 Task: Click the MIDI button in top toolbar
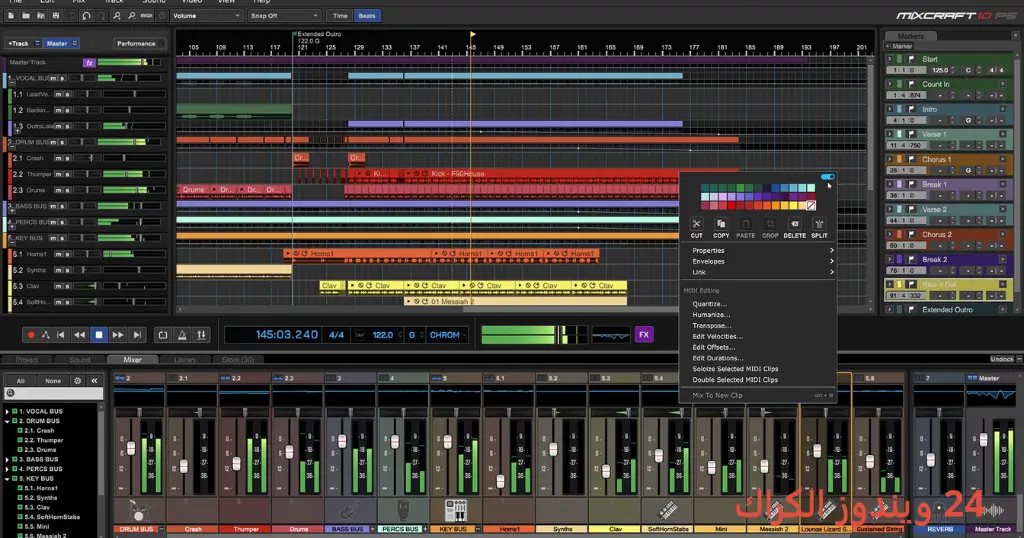point(146,16)
